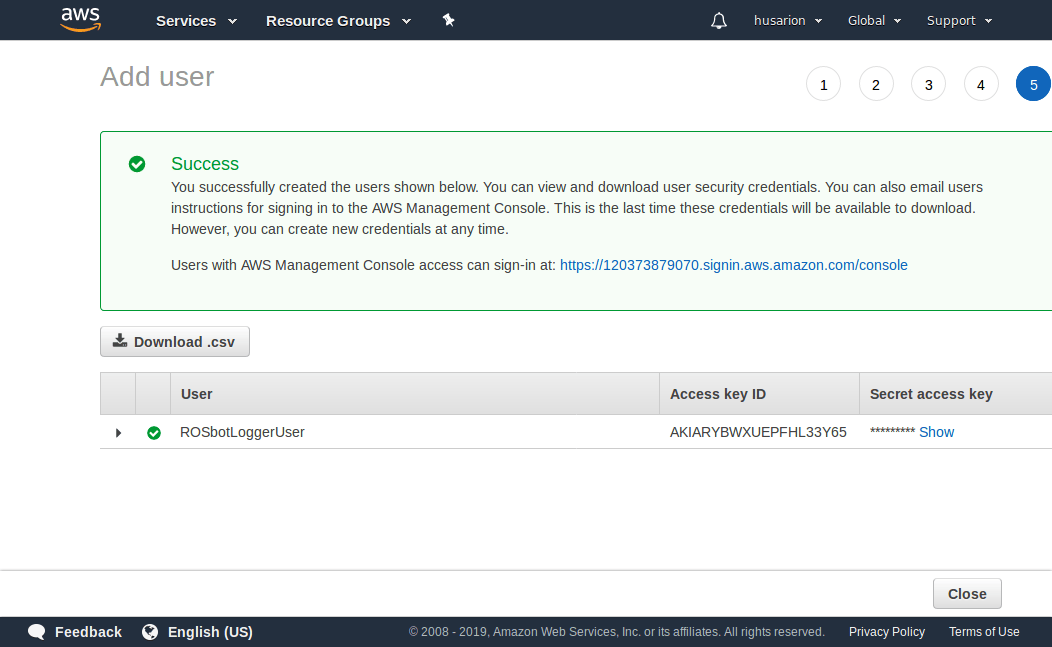Image resolution: width=1052 pixels, height=647 pixels.
Task: Open the husarion account menu
Action: pos(788,21)
